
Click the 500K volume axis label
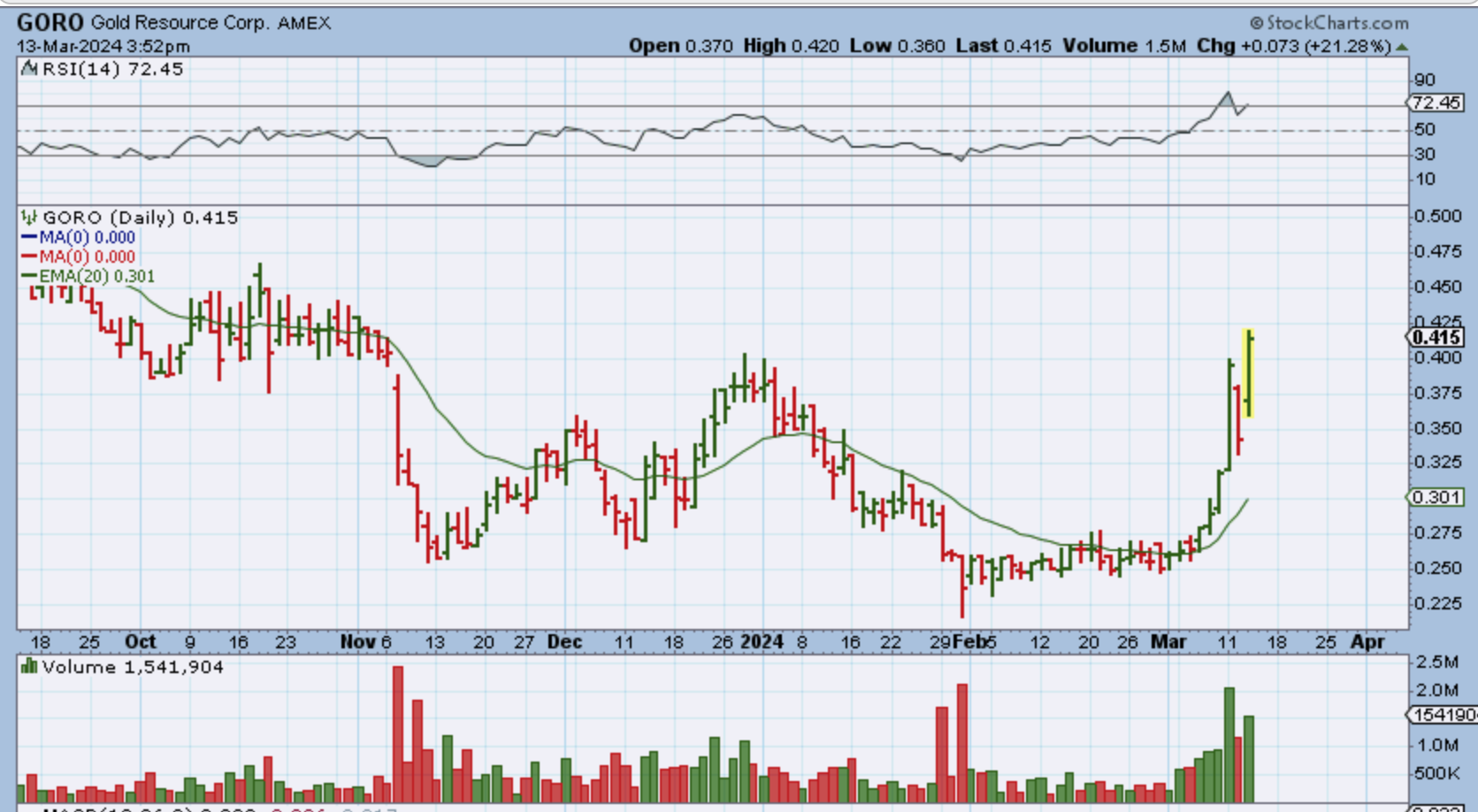click(1437, 773)
